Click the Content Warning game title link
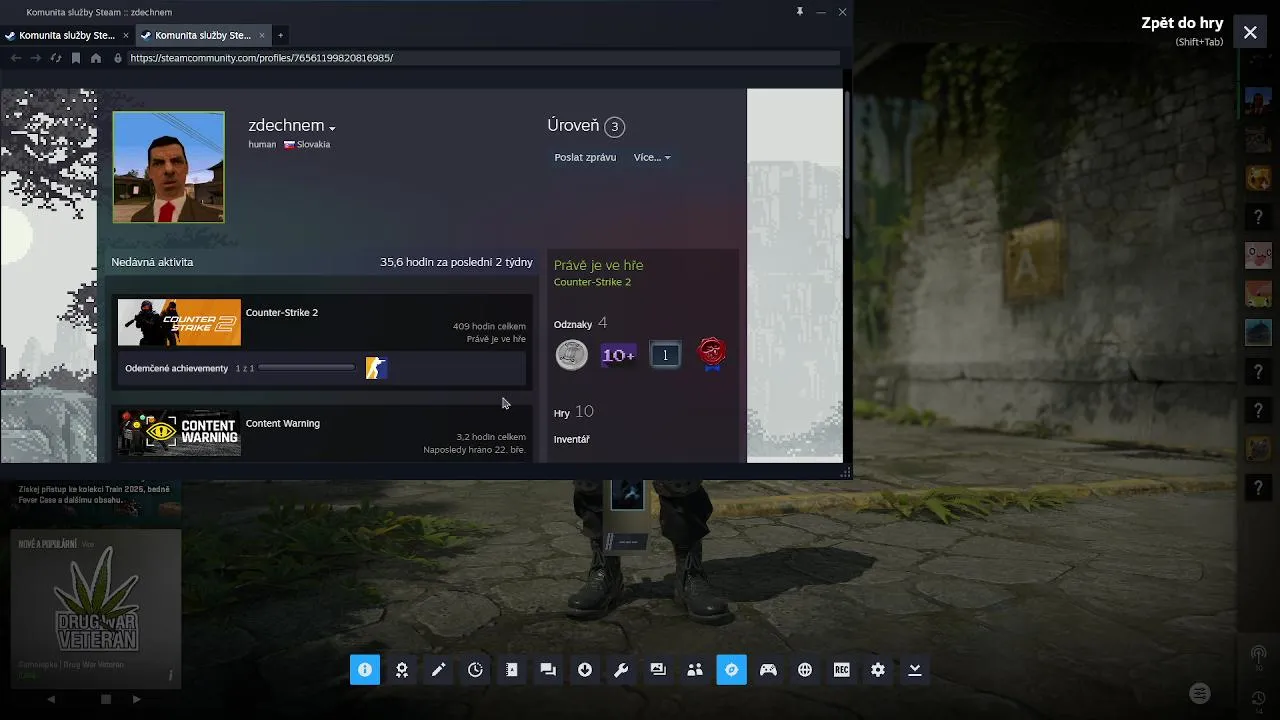The image size is (1280, 720). (x=283, y=423)
